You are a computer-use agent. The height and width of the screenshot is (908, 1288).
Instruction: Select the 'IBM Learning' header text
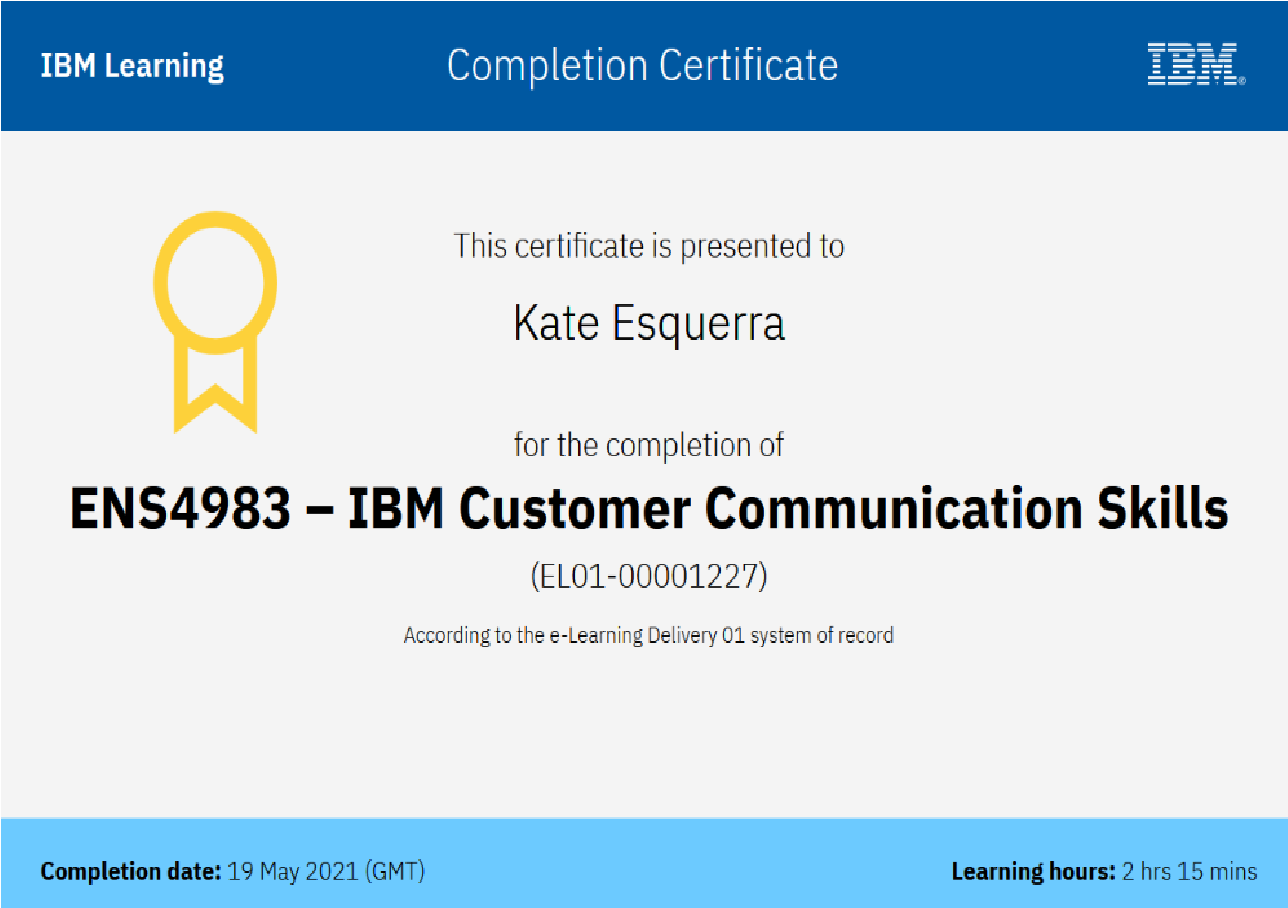point(132,66)
